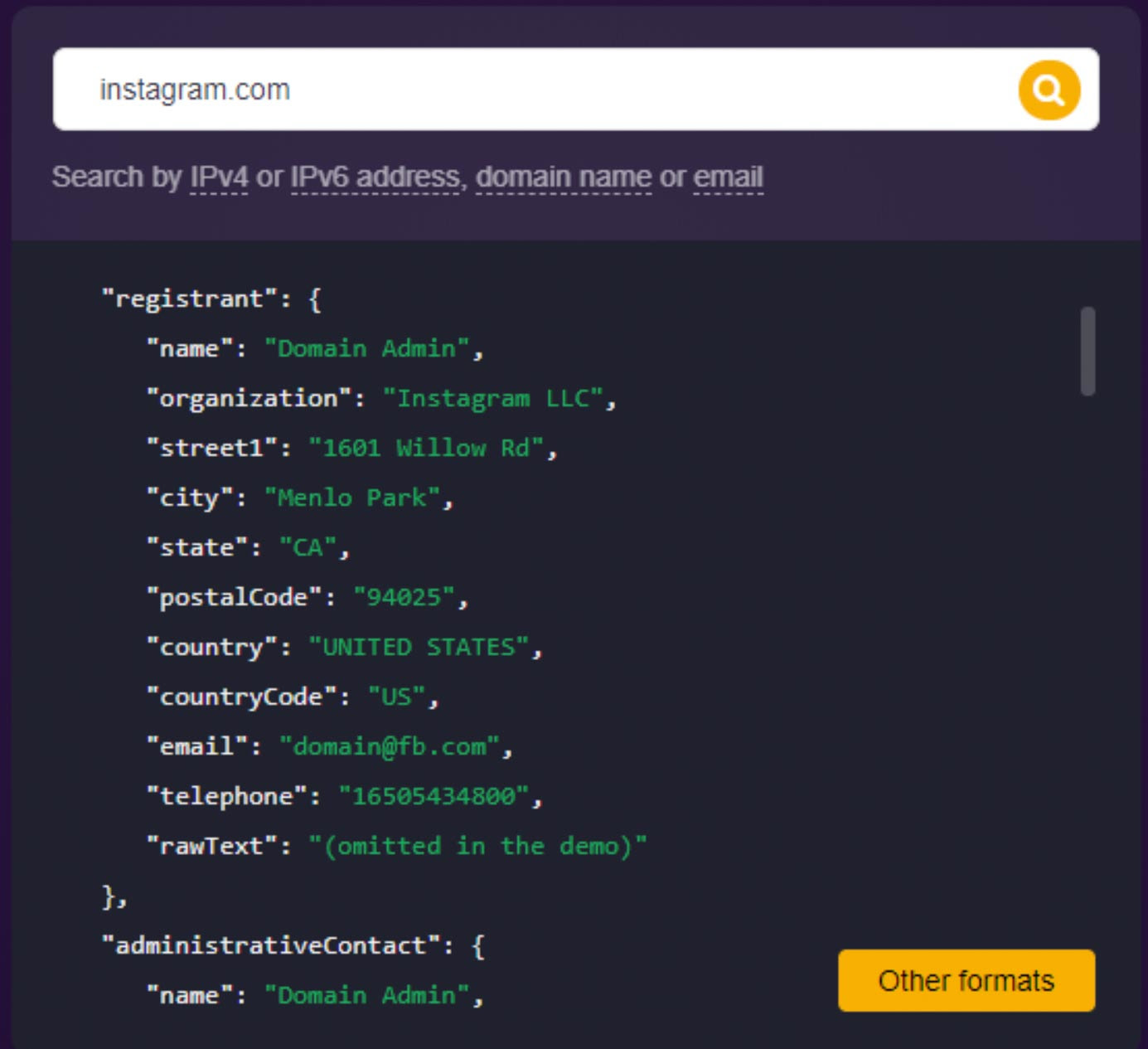Select the "CA" state value
This screenshot has height=1049, width=1148.
click(x=308, y=547)
